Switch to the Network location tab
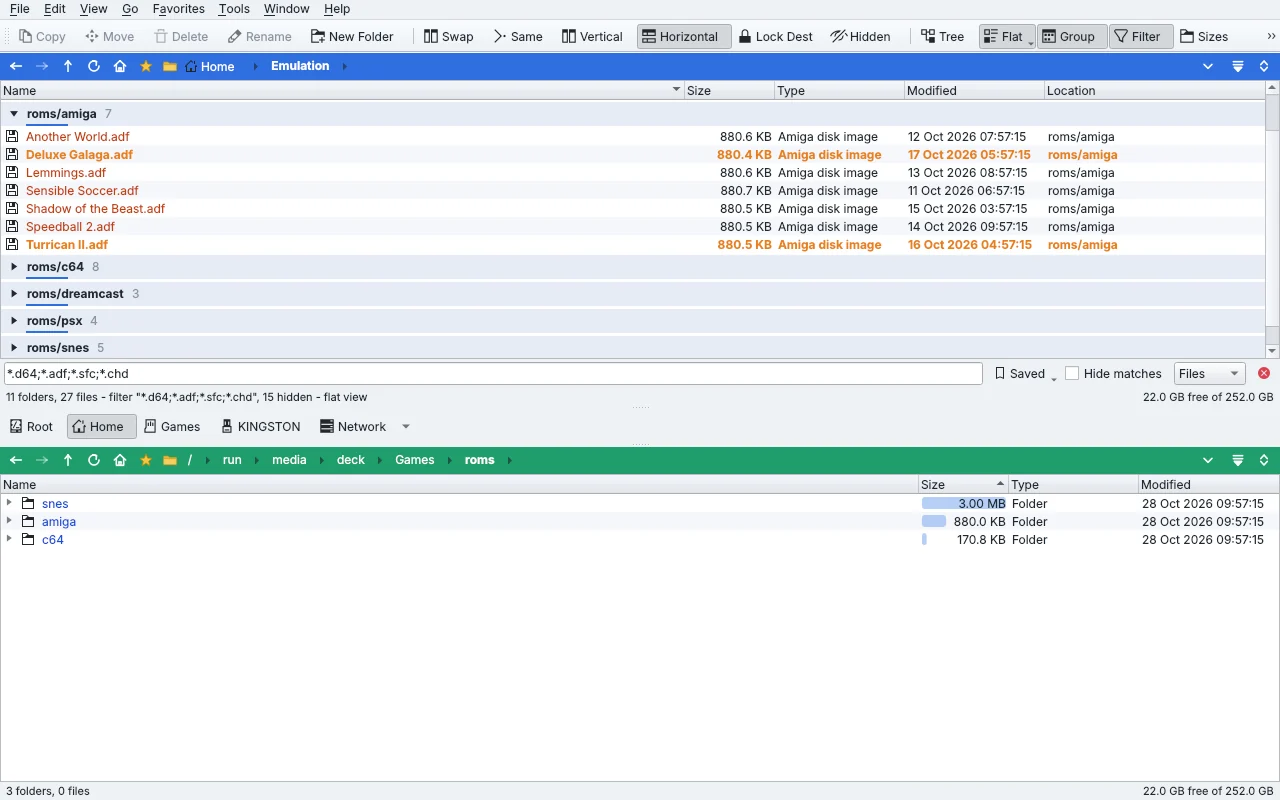Viewport: 1280px width, 800px height. 353,426
